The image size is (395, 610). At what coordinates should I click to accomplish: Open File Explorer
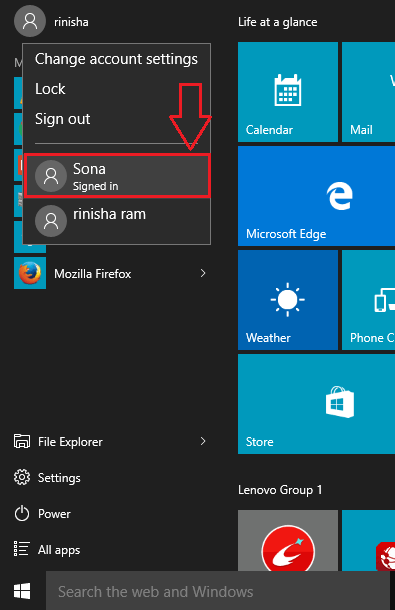point(70,442)
